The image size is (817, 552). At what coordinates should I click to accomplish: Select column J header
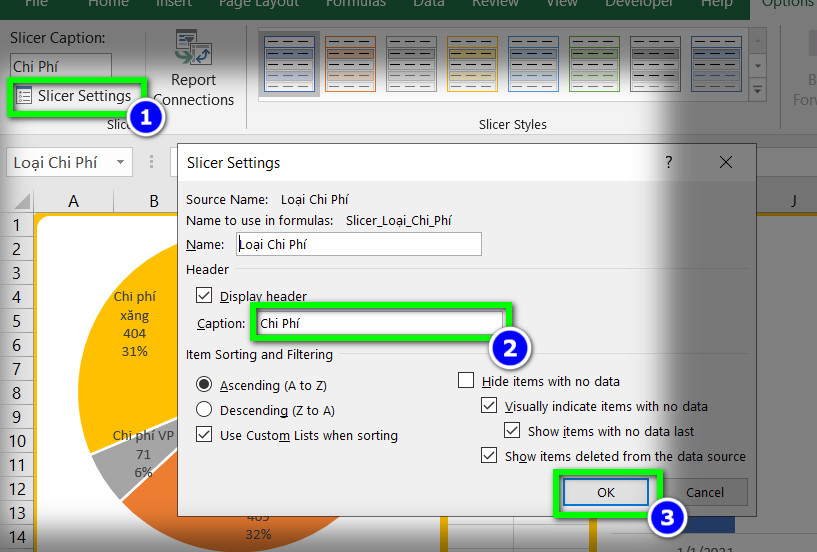[794, 201]
